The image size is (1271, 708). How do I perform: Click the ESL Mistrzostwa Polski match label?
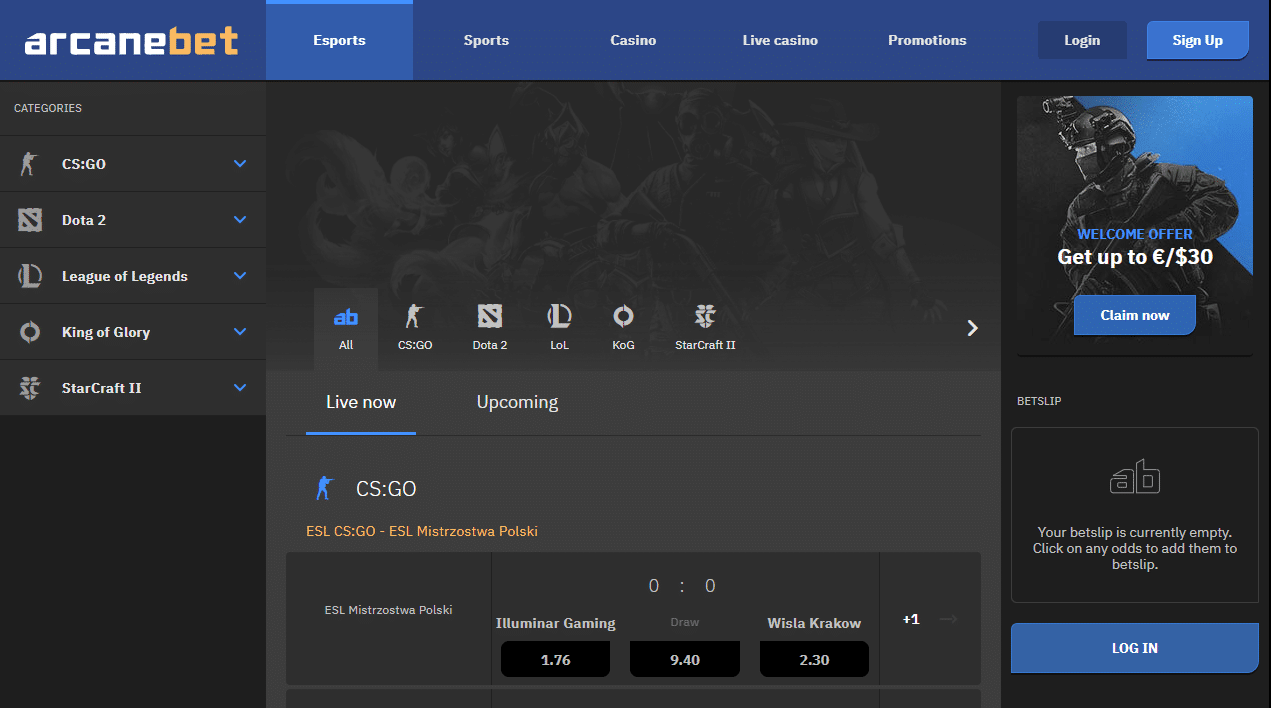389,610
